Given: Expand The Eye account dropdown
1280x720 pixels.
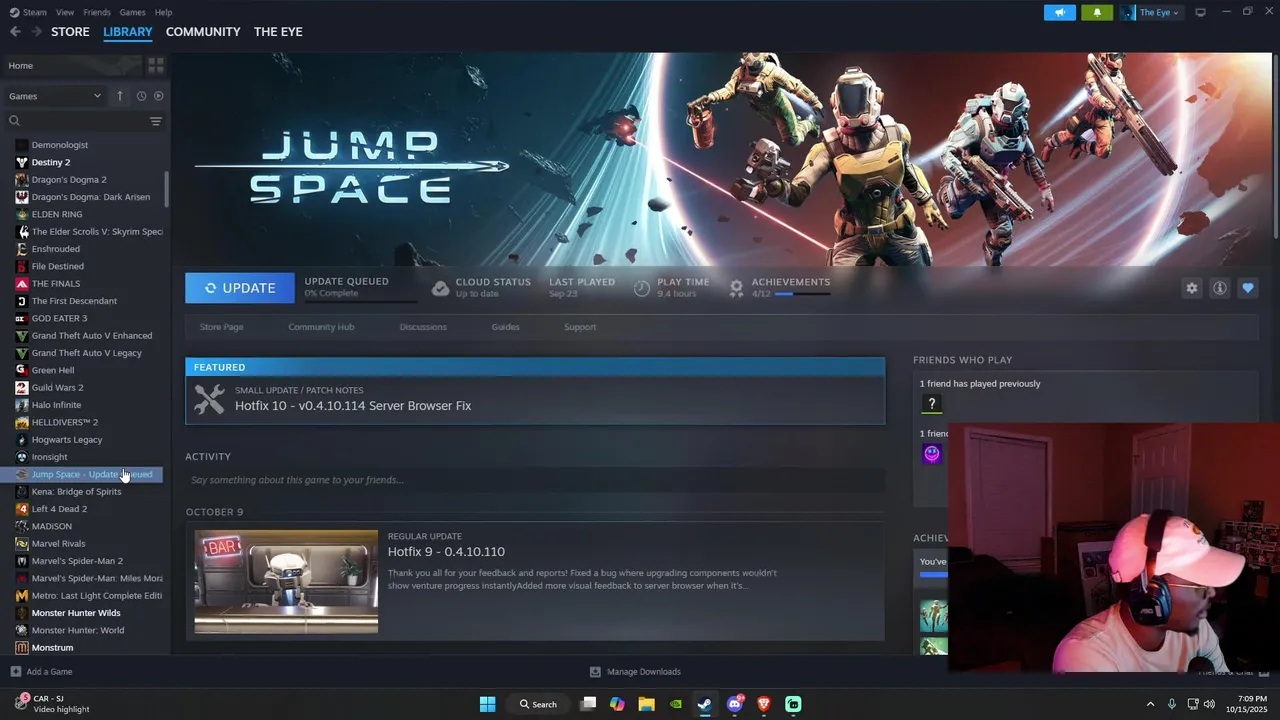Looking at the screenshot, I should click(1150, 12).
